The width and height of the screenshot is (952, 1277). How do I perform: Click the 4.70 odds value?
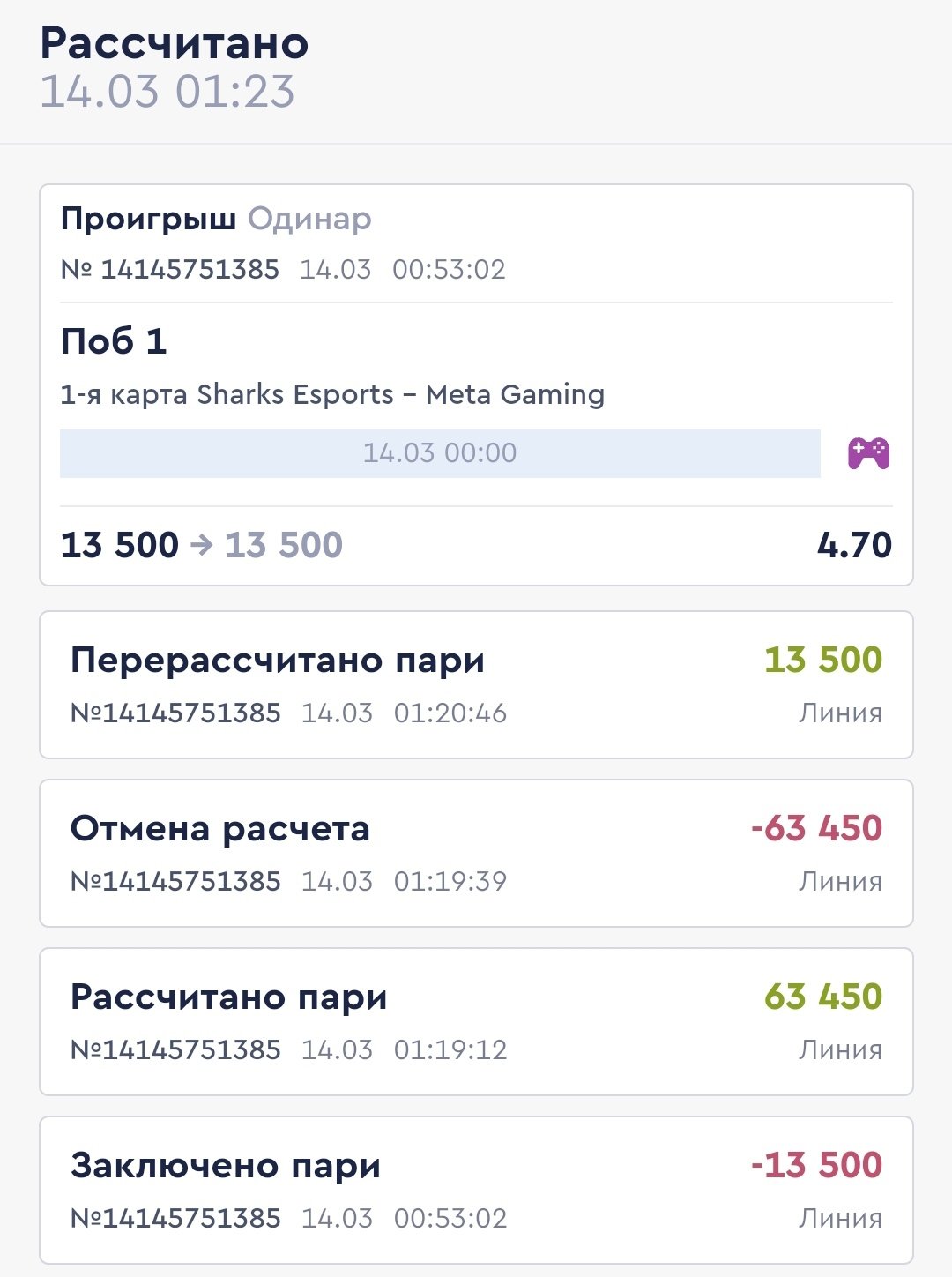pyautogui.click(x=854, y=545)
